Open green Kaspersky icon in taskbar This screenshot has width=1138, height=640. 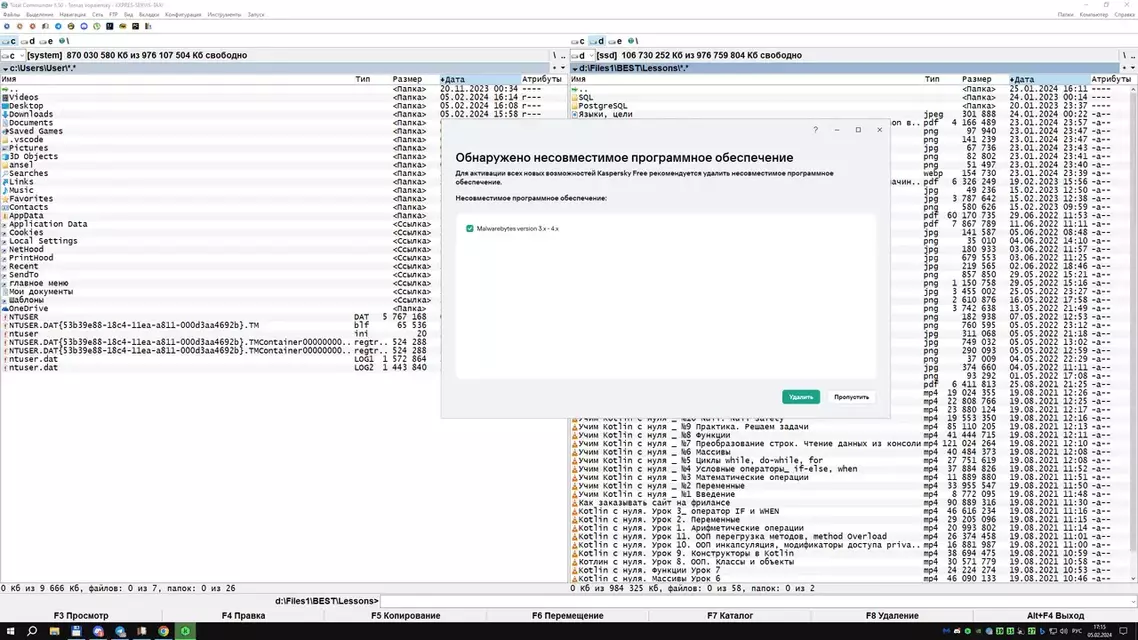click(x=186, y=631)
